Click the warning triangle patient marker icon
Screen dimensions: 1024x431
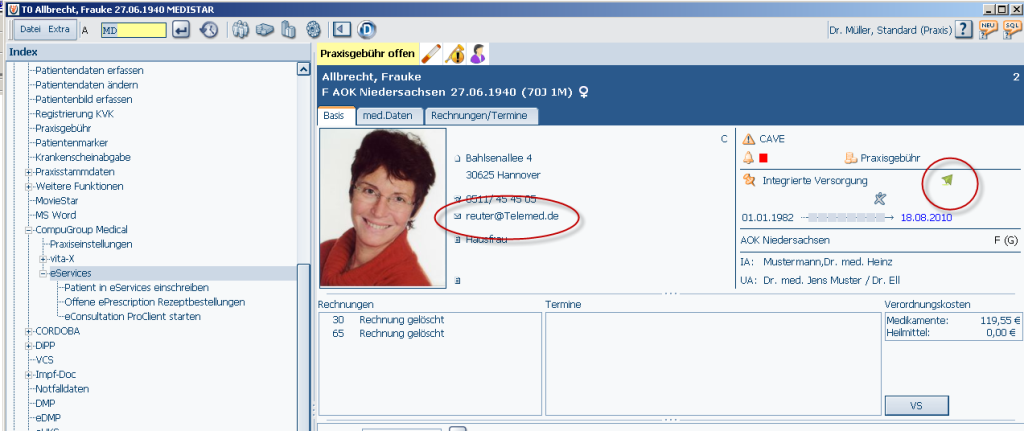click(x=455, y=54)
